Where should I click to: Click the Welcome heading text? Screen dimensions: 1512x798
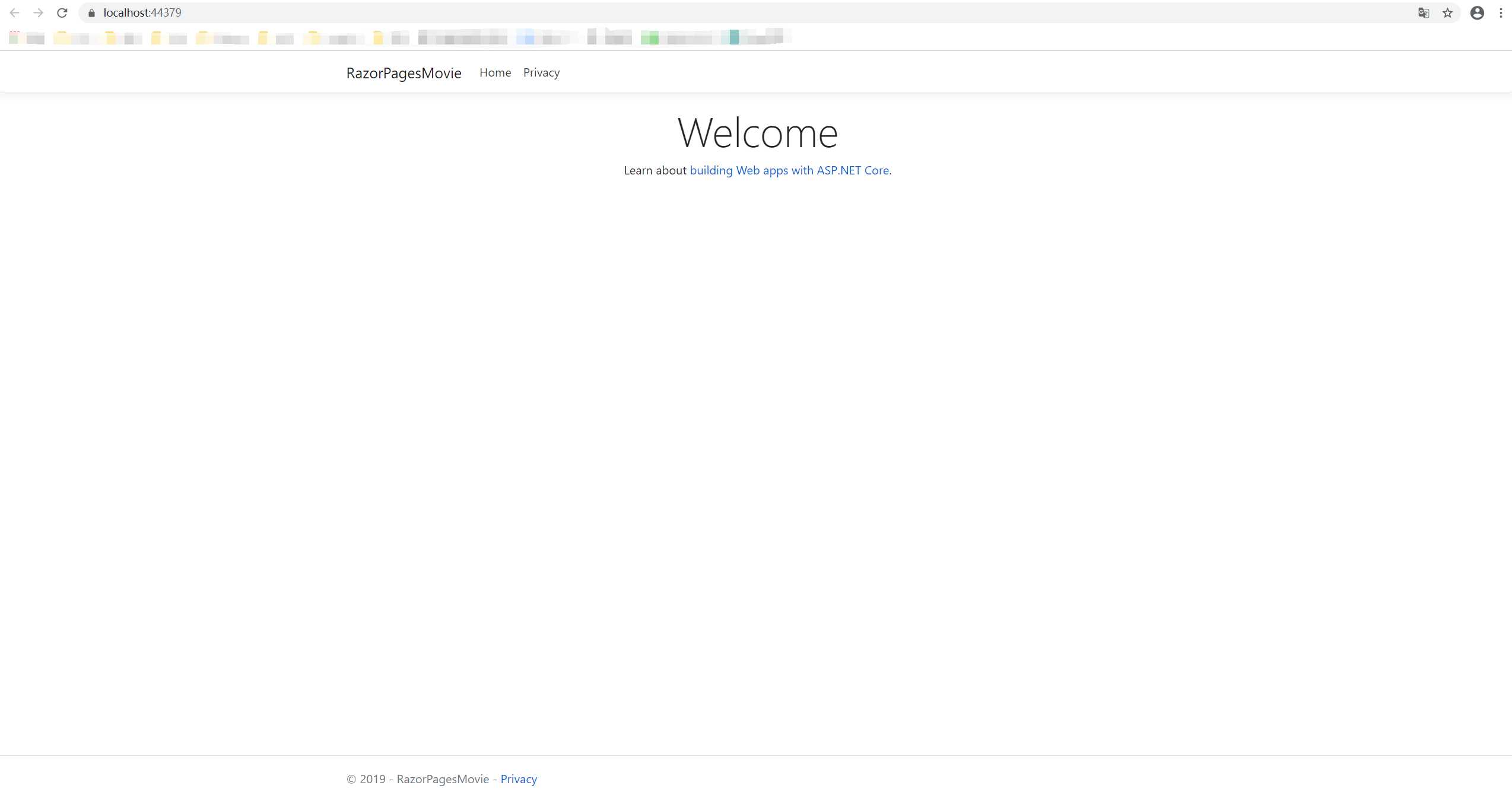click(757, 133)
